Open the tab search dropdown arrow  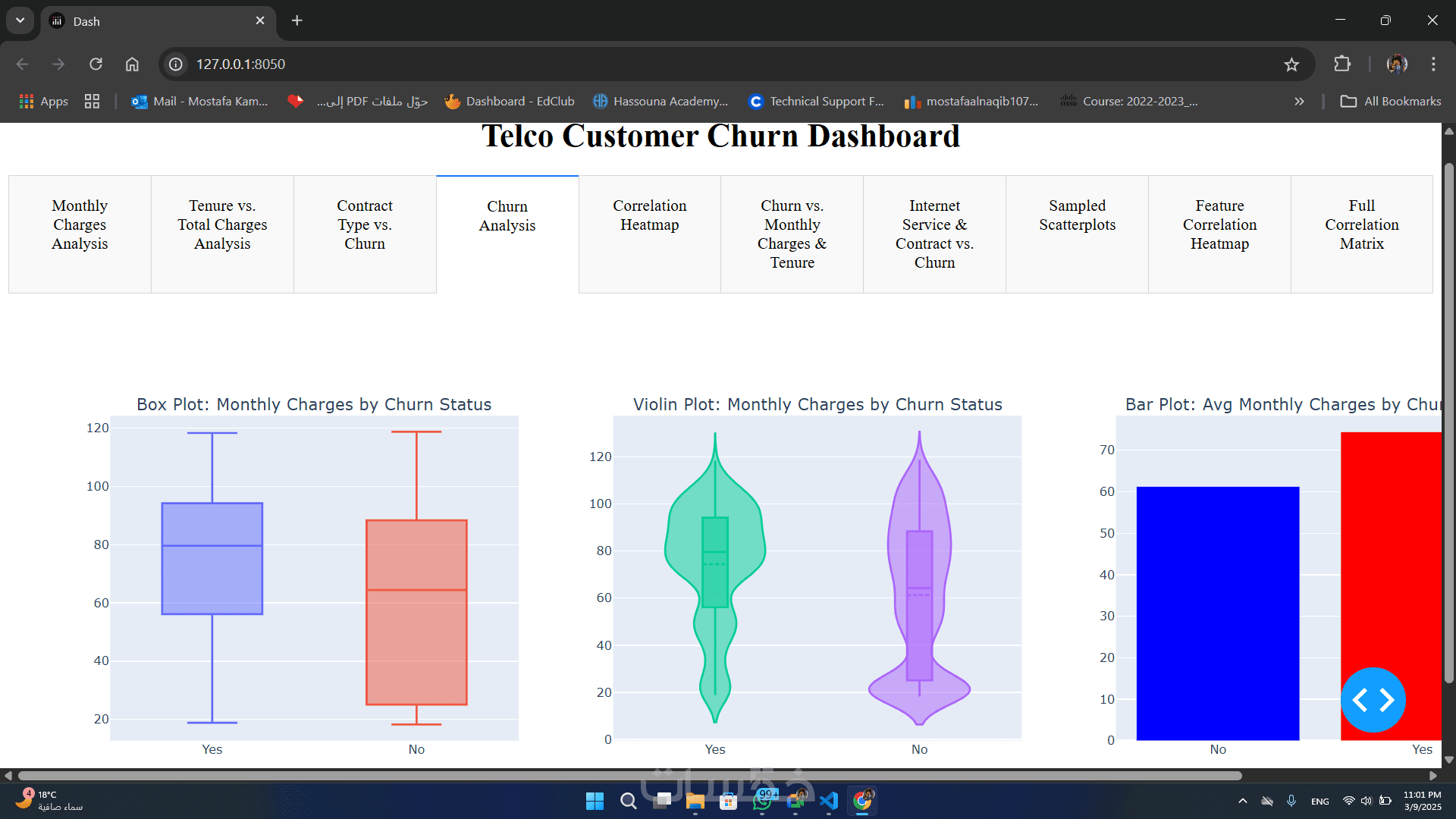[20, 20]
